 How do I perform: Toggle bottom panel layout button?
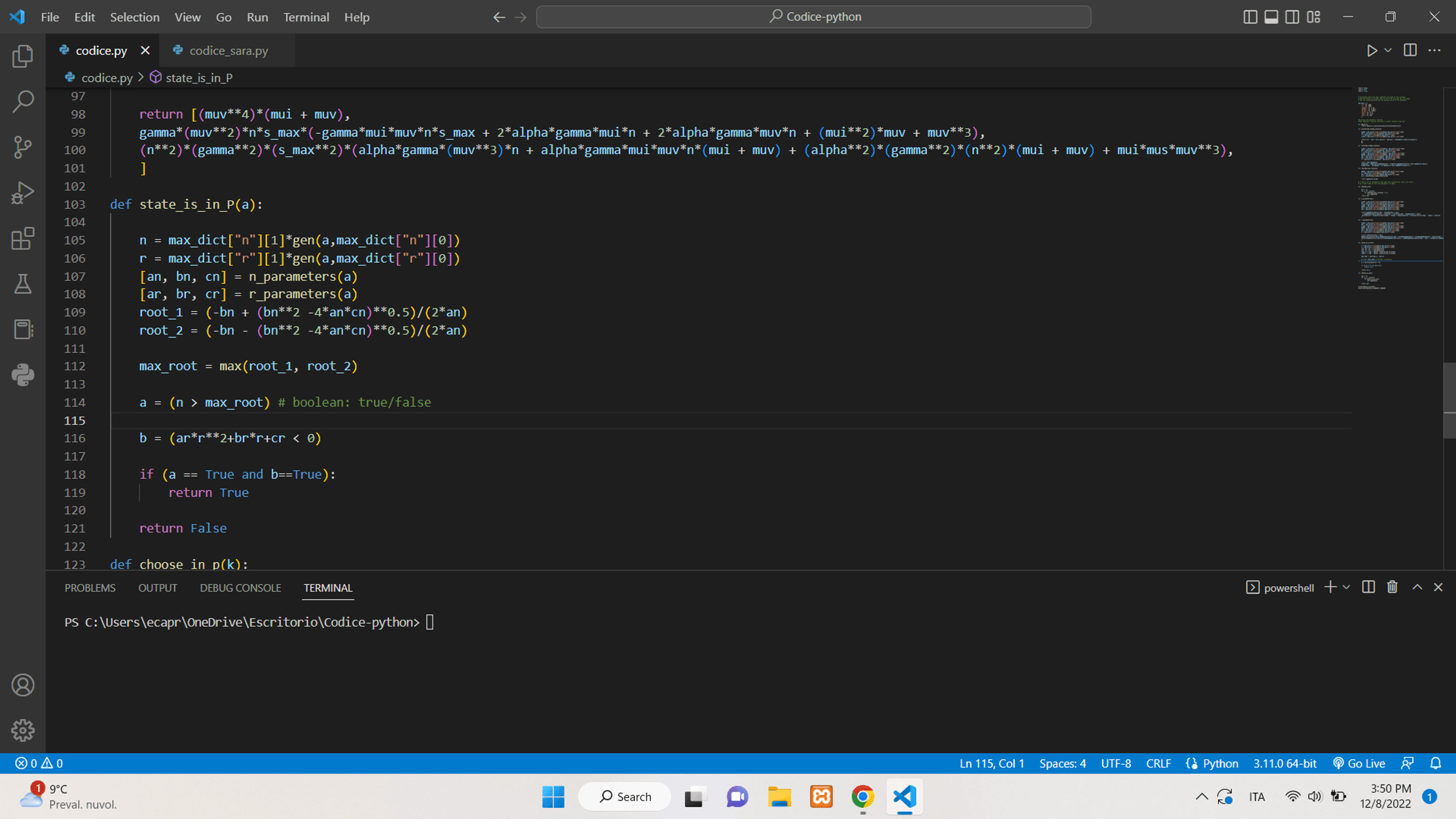tap(1271, 17)
